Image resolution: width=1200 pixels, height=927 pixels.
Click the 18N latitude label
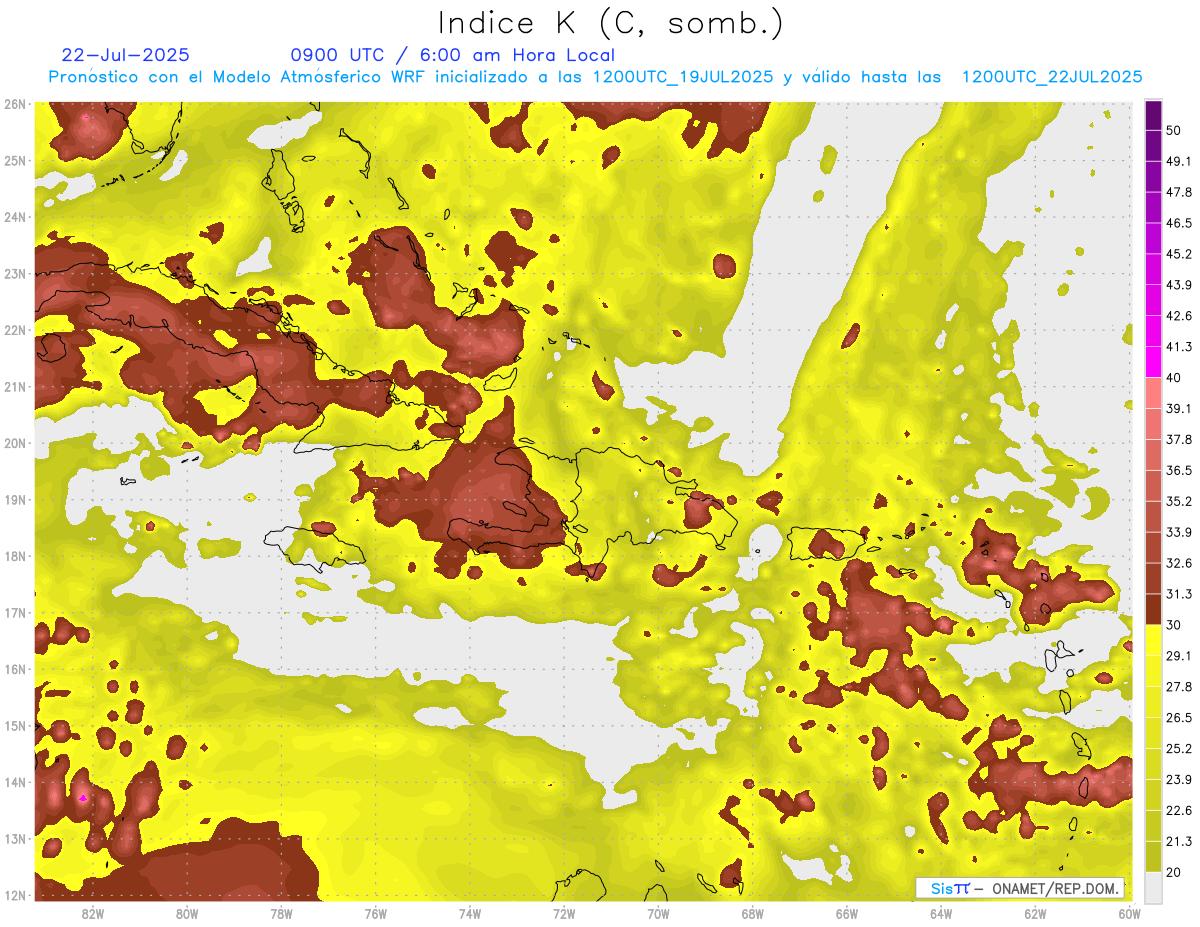[x=14, y=555]
